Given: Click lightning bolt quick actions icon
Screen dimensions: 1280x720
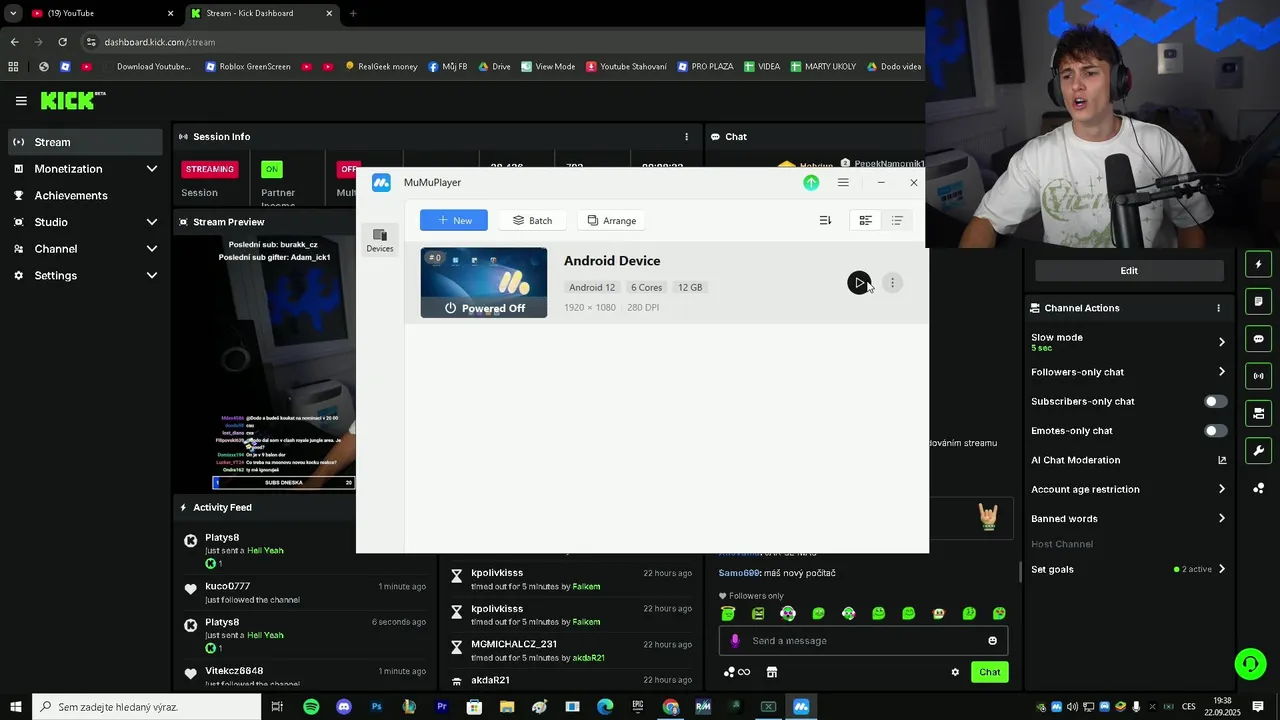Looking at the screenshot, I should (x=1258, y=264).
